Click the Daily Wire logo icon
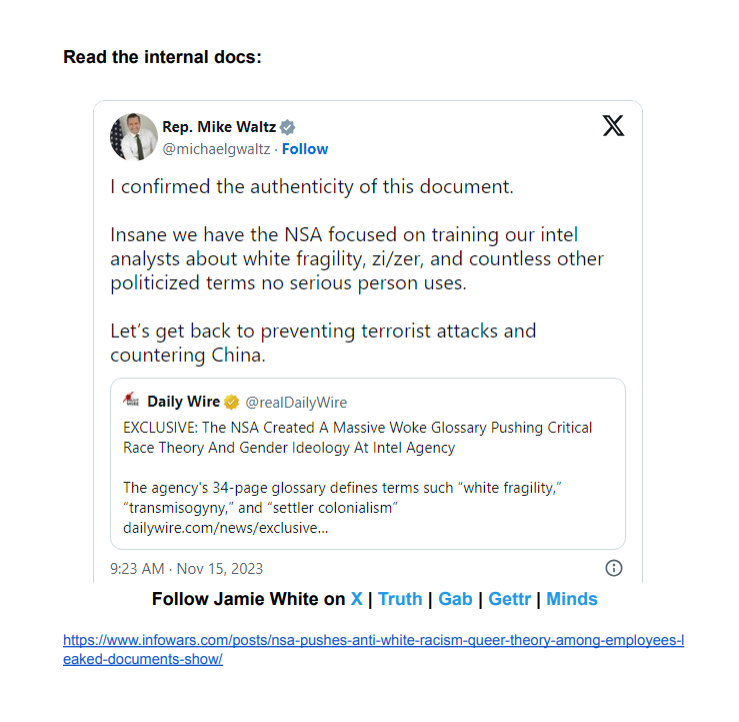 (x=131, y=400)
